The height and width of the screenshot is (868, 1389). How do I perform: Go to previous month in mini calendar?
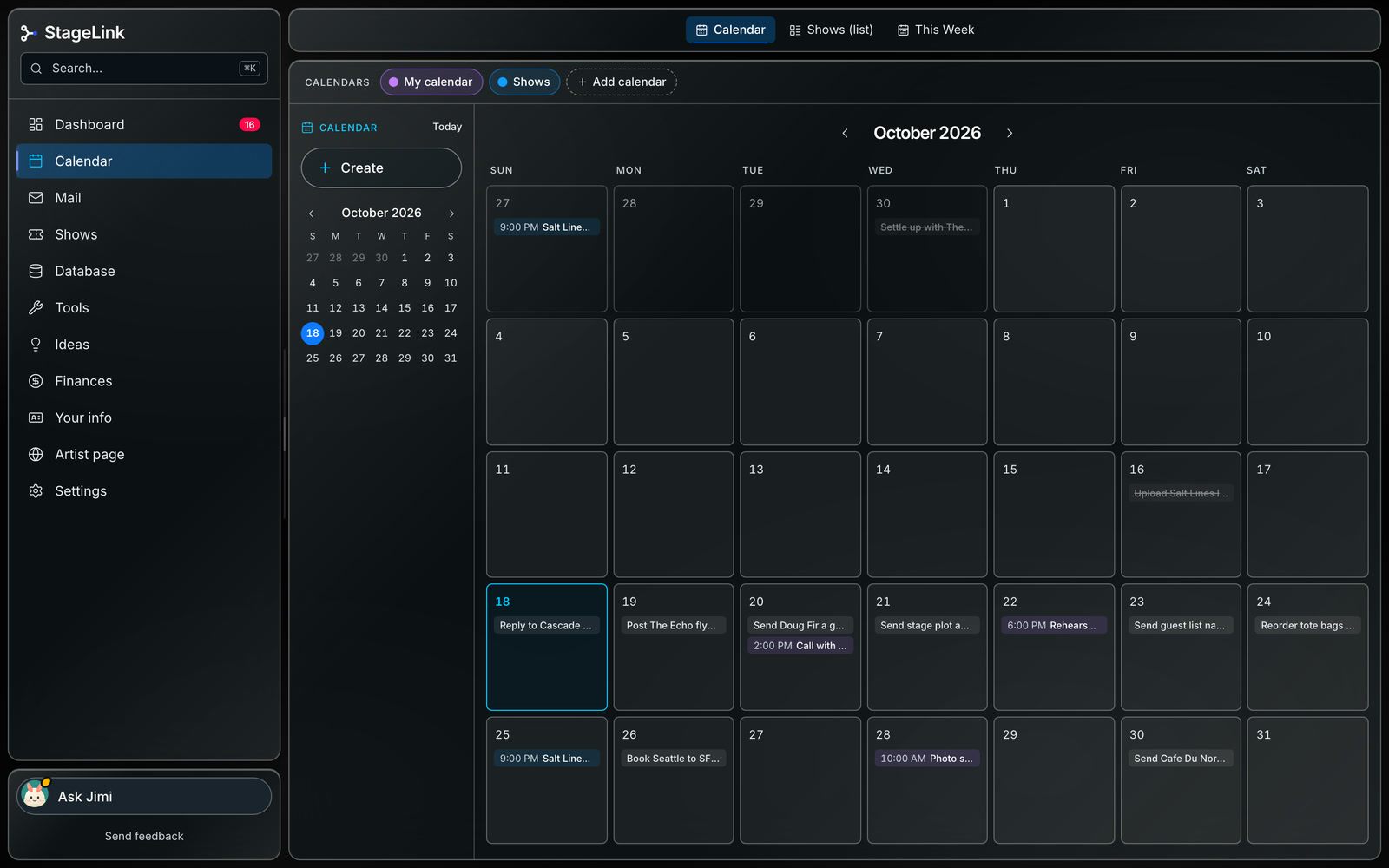pos(312,214)
